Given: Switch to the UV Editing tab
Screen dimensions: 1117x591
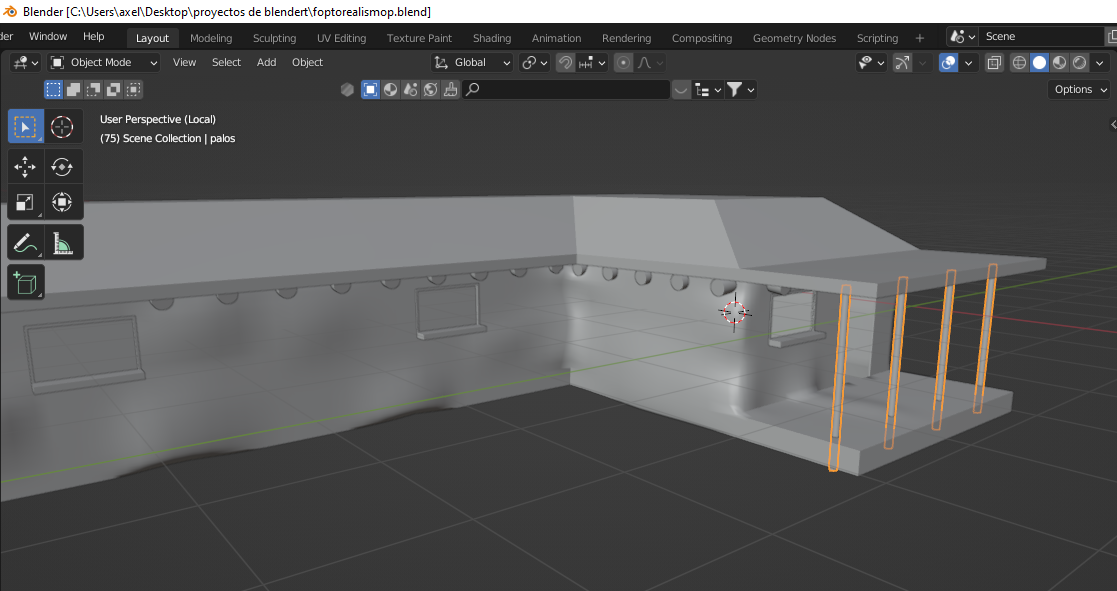Looking at the screenshot, I should pyautogui.click(x=341, y=38).
